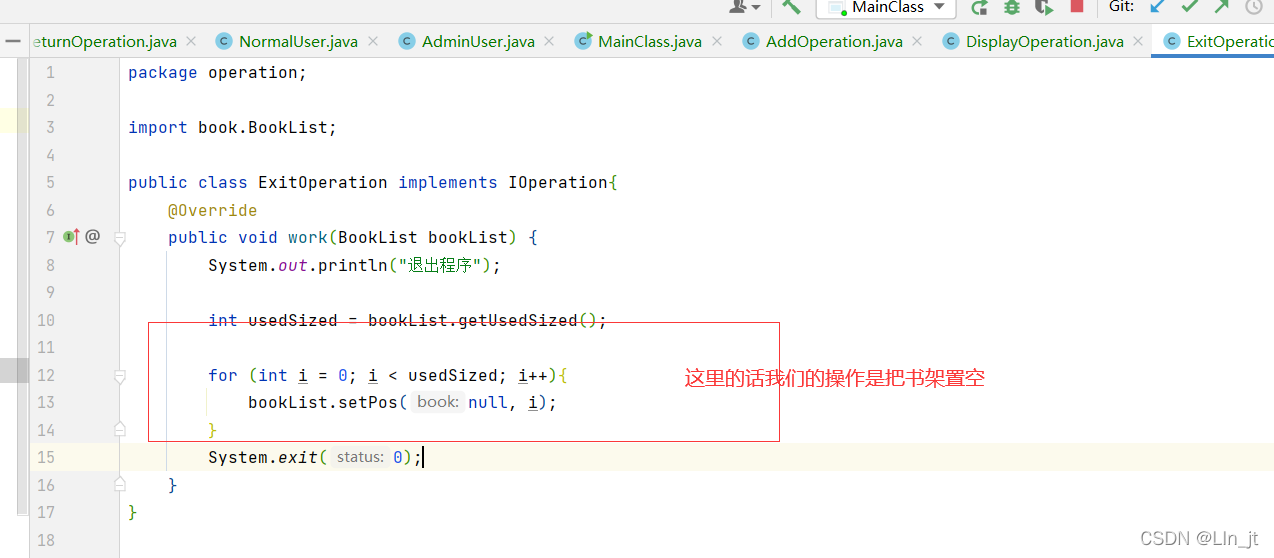The height and width of the screenshot is (558, 1274).
Task: Click the Debug bug icon
Action: coord(1012,7)
